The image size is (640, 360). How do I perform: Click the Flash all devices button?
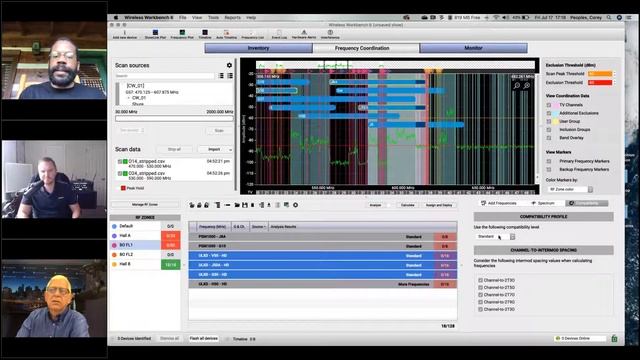pyautogui.click(x=203, y=338)
